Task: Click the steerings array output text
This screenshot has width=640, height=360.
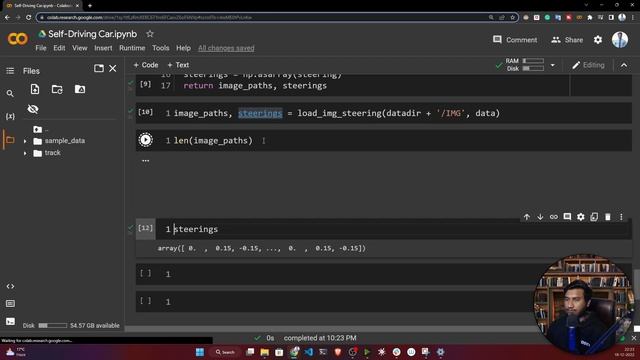Action: coord(262,248)
